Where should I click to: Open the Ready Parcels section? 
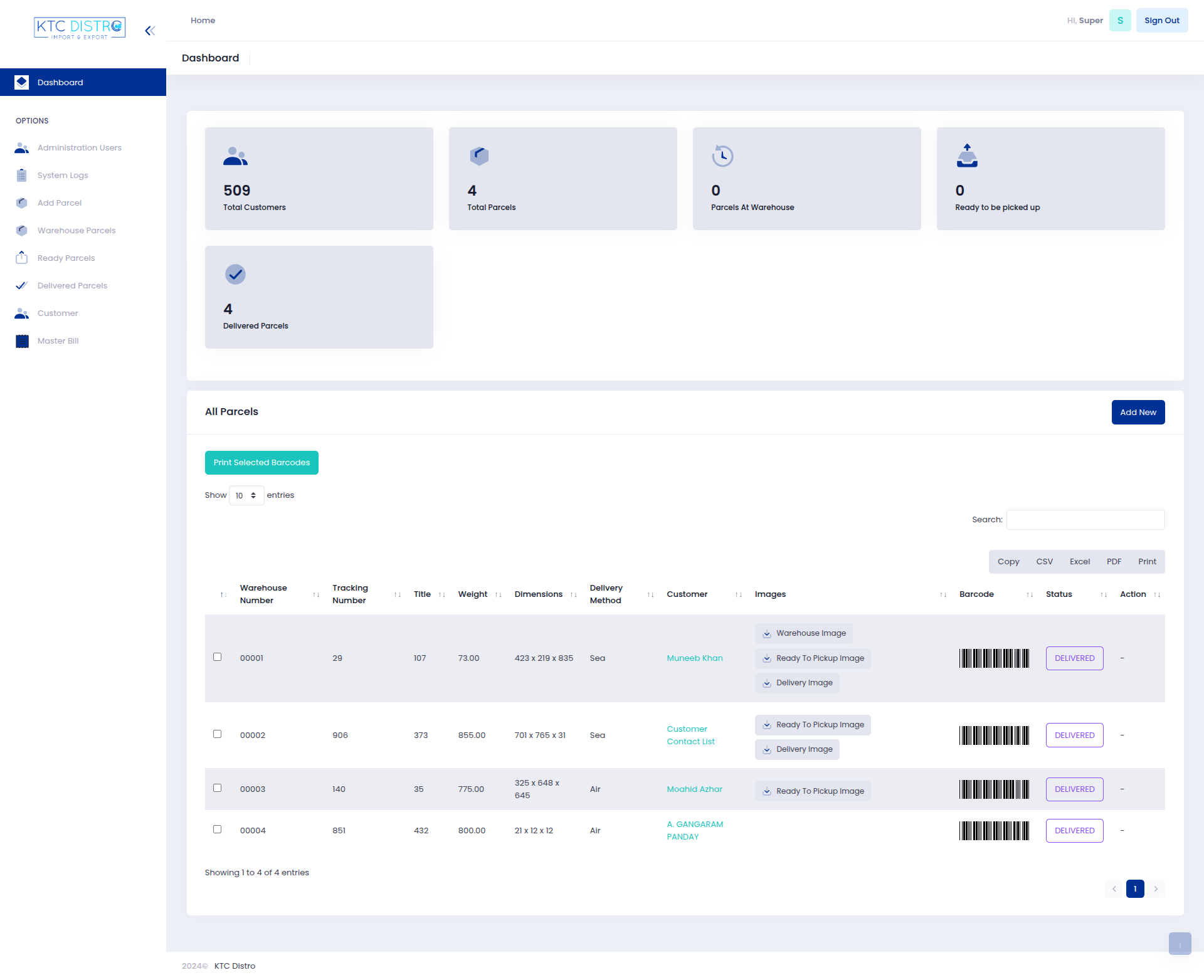[x=66, y=258]
